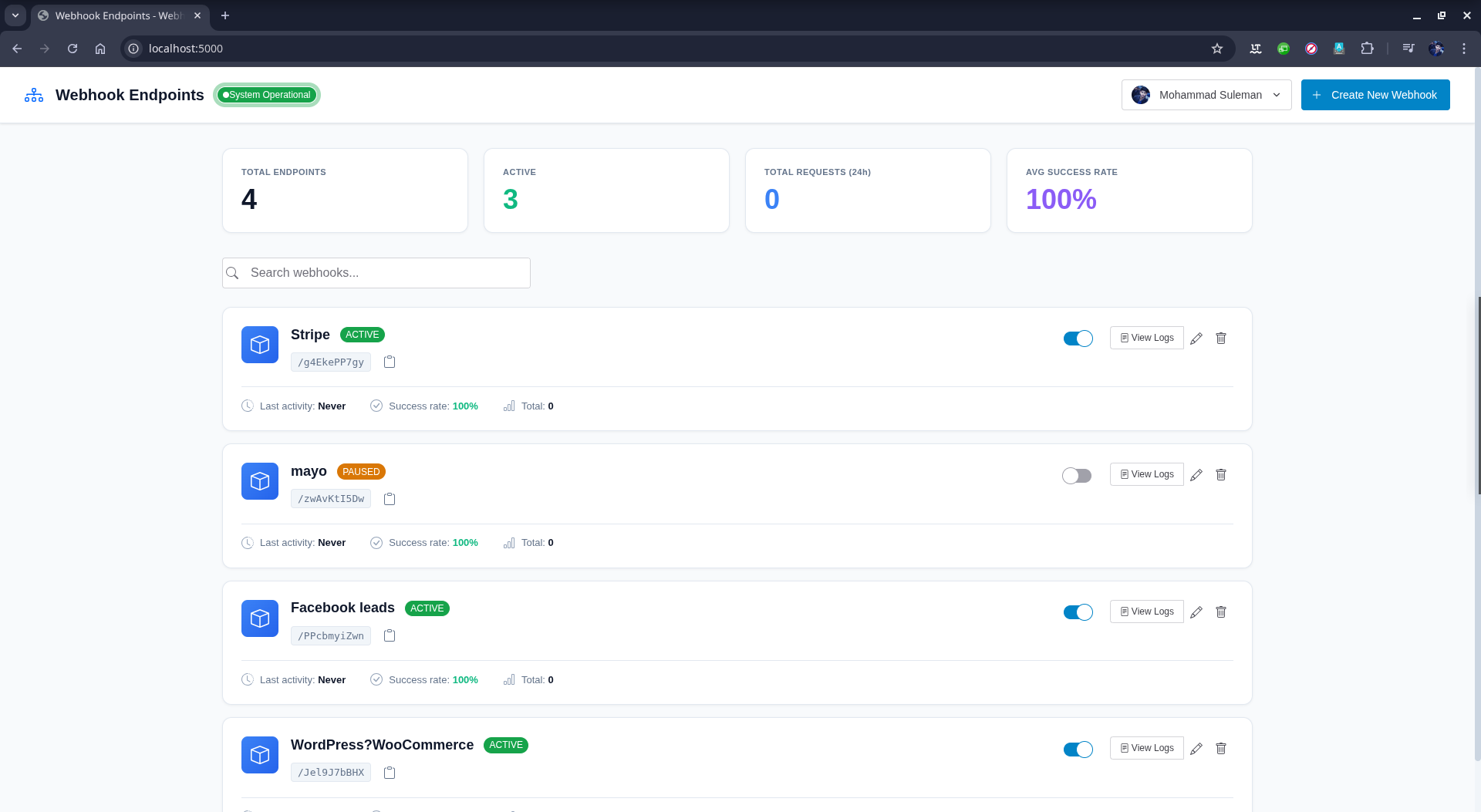Click the Stripe webhook cube icon
Viewport: 1481px width, 812px height.
point(260,345)
